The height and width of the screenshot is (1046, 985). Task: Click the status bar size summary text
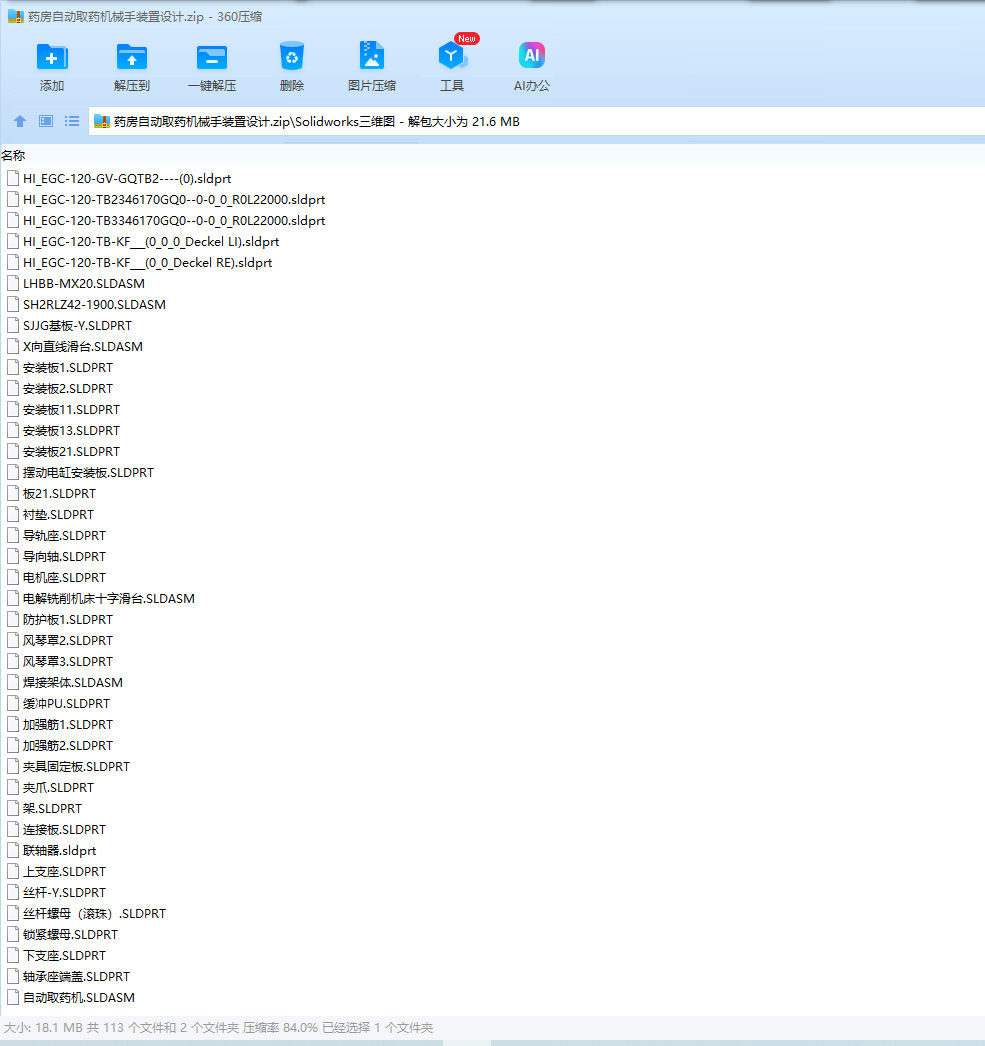[x=218, y=1027]
